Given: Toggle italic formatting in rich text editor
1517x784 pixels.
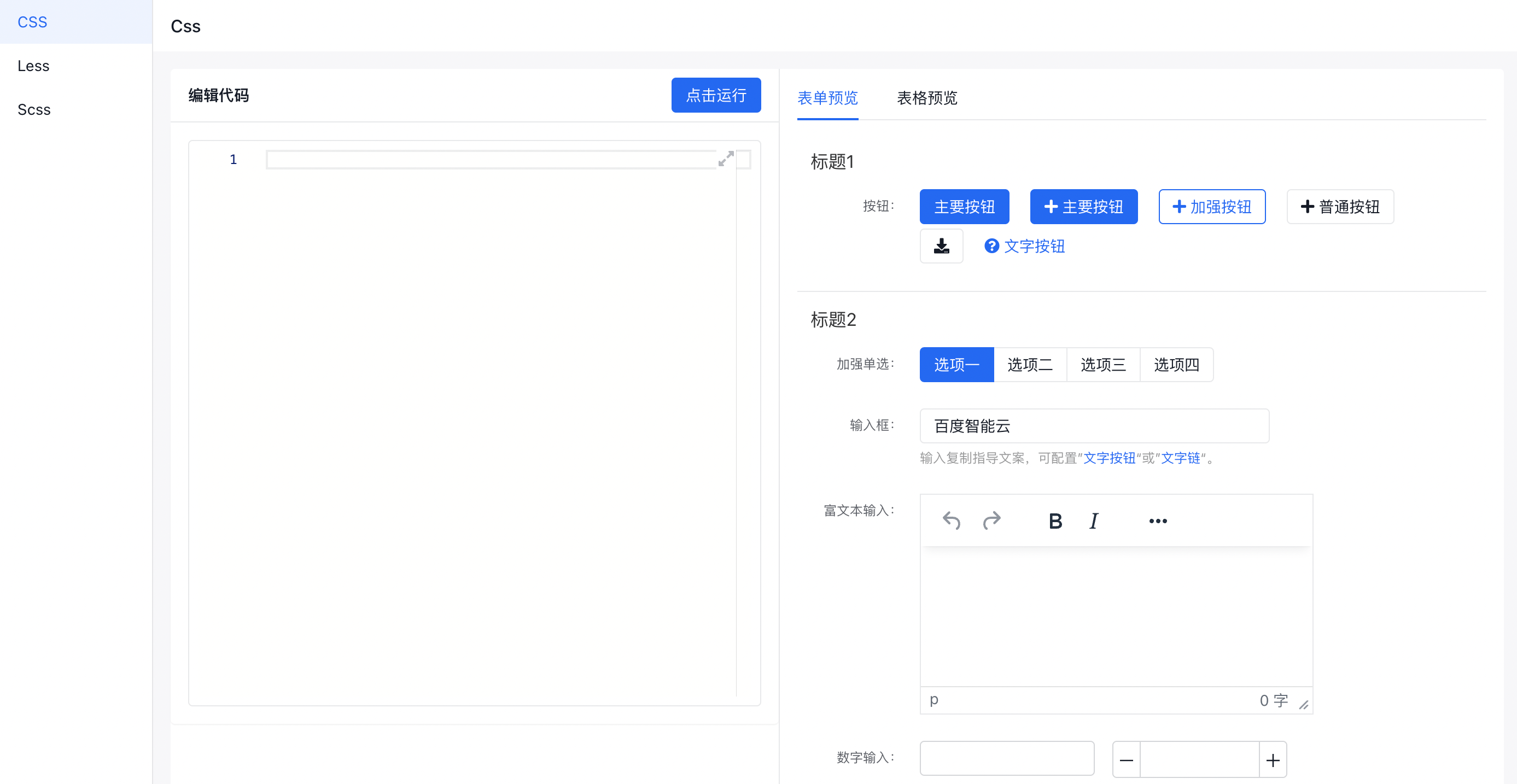Looking at the screenshot, I should (1094, 521).
